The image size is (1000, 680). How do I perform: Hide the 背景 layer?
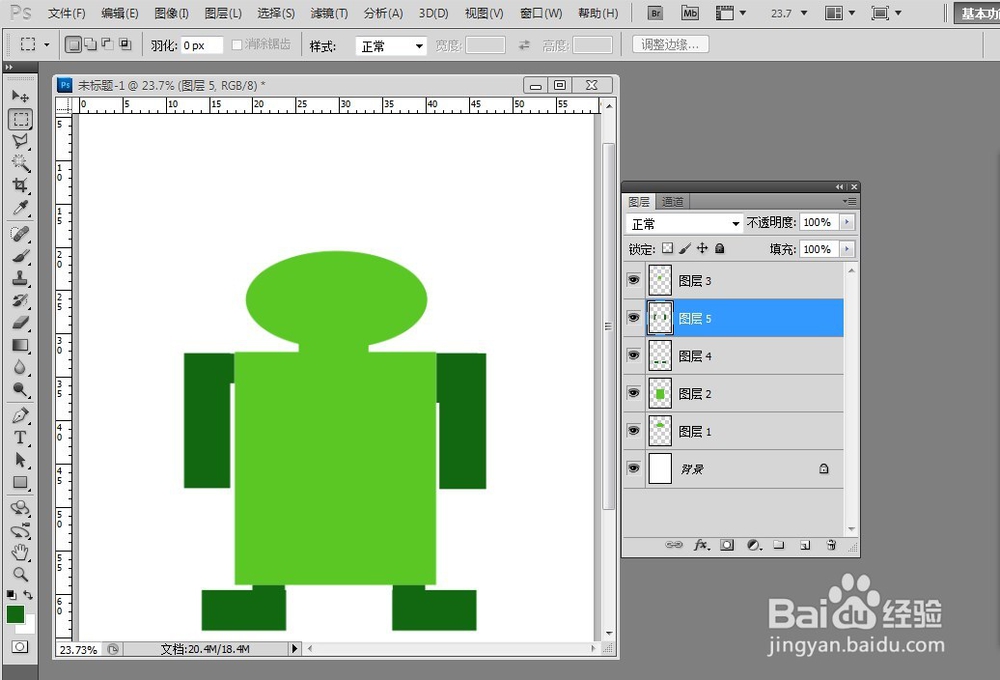click(x=633, y=468)
